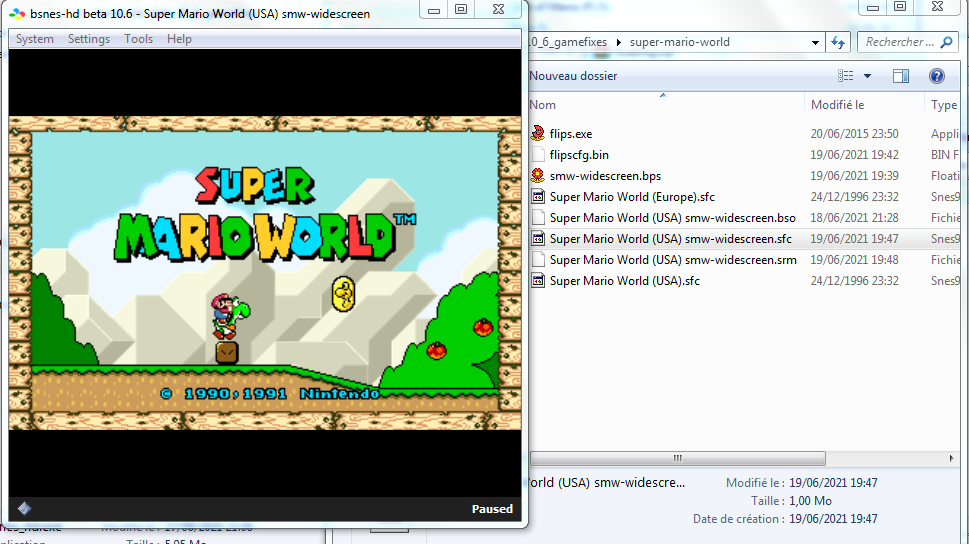The width and height of the screenshot is (969, 544).
Task: Select the smw-widescreen.srm save file
Action: click(672, 260)
